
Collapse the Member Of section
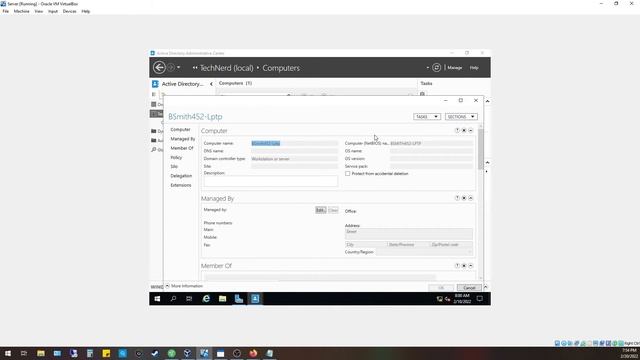[471, 266]
